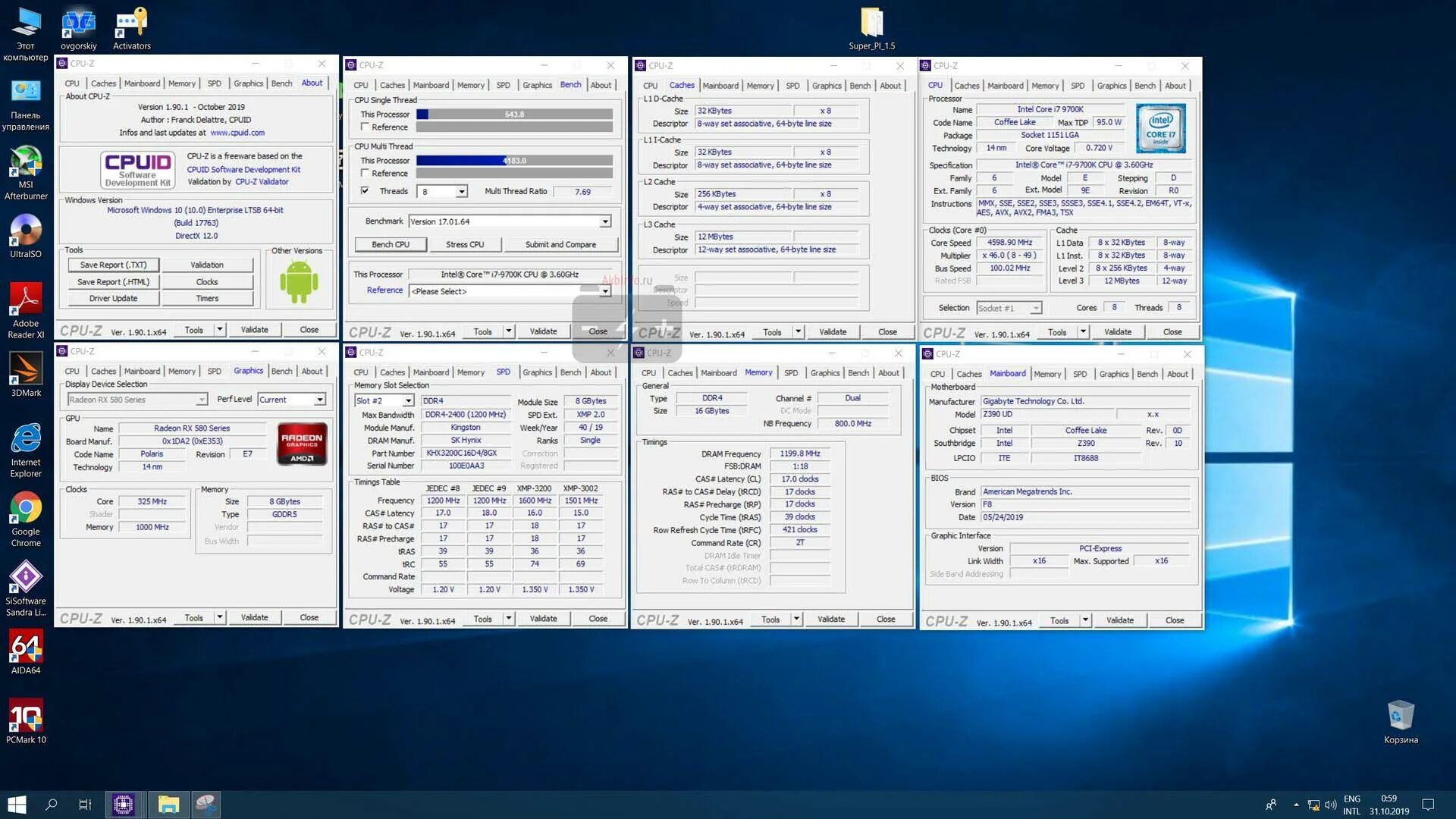Open 'Этот компьютер' desktop icon
This screenshot has width=1456, height=819.
(x=26, y=34)
